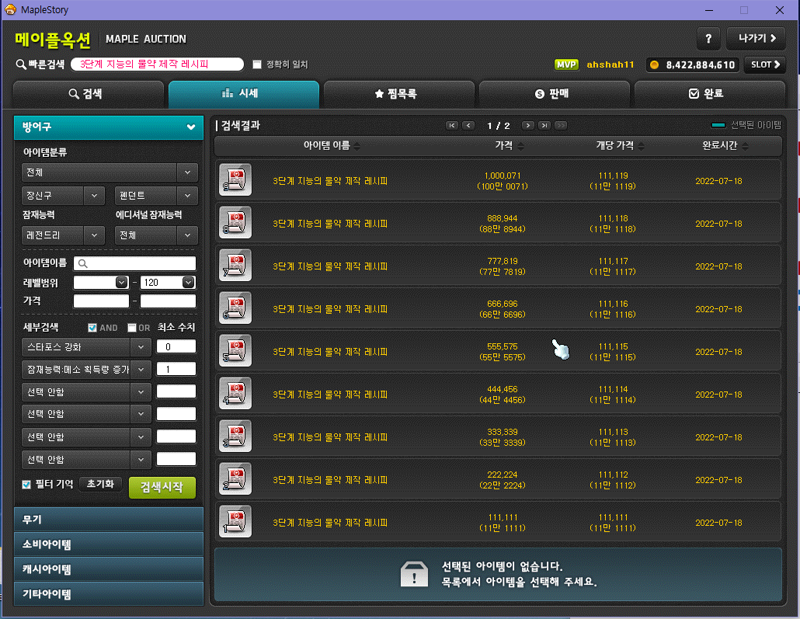The height and width of the screenshot is (619, 800).
Task: Click the recipe icon in the 555,575 row
Action: tap(235, 351)
